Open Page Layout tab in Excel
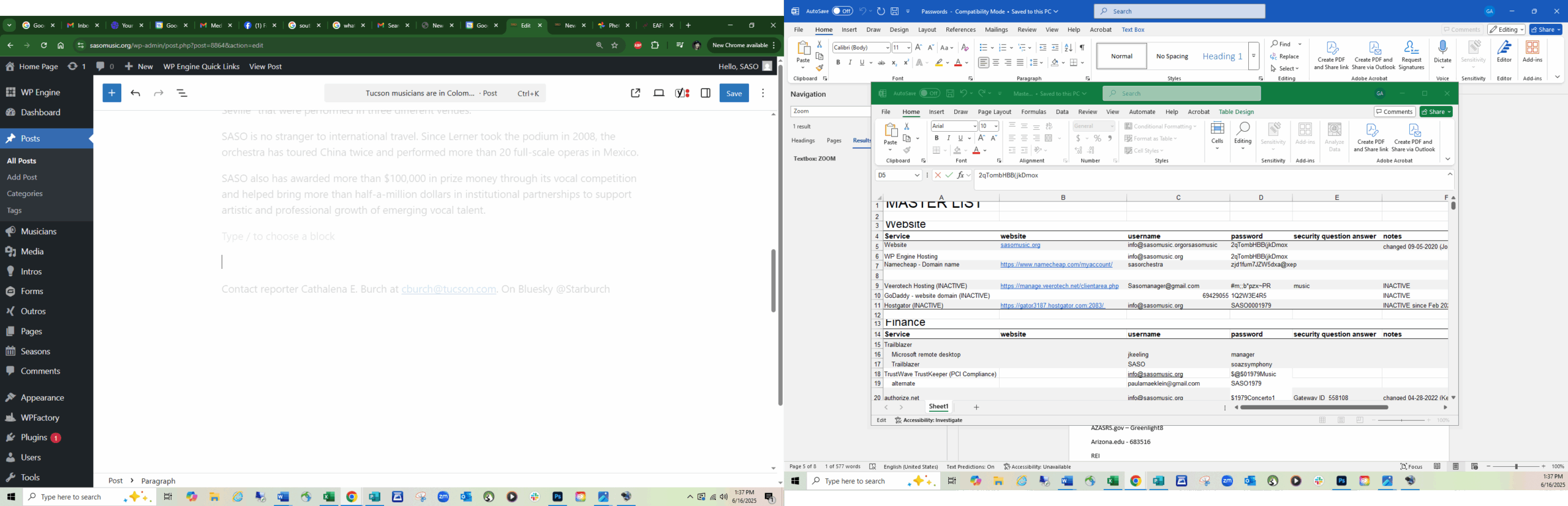1568x506 pixels. (x=994, y=111)
